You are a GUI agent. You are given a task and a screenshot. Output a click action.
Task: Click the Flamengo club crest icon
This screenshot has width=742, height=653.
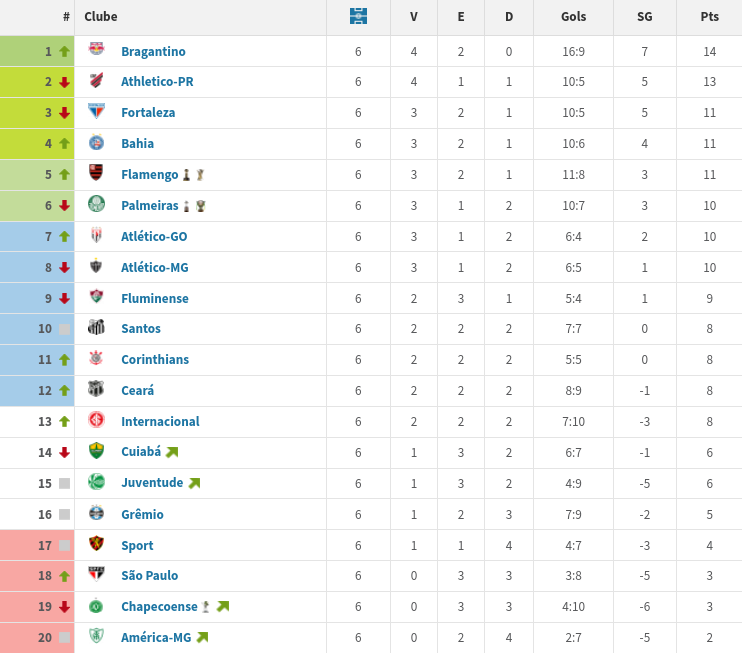[x=97, y=172]
